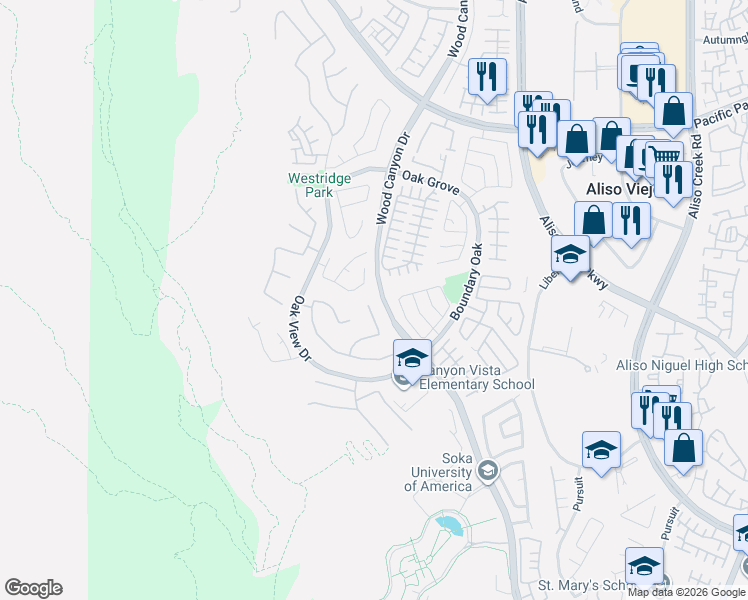748x600 pixels.
Task: Open shopping bag marker below Aliso Niguel High School
Action: pos(683,449)
